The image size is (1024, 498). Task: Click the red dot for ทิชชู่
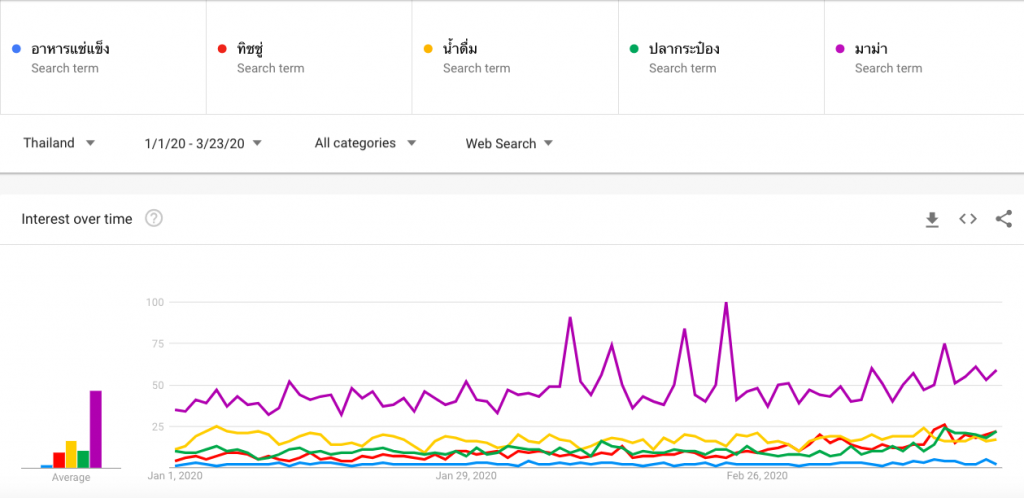(x=222, y=48)
